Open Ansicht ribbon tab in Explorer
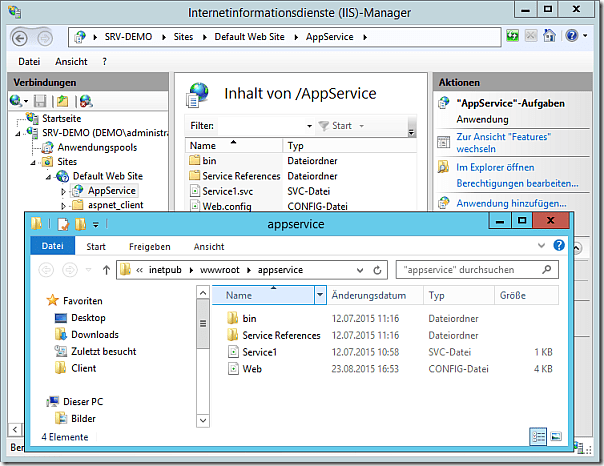This screenshot has width=604, height=466. (x=209, y=246)
